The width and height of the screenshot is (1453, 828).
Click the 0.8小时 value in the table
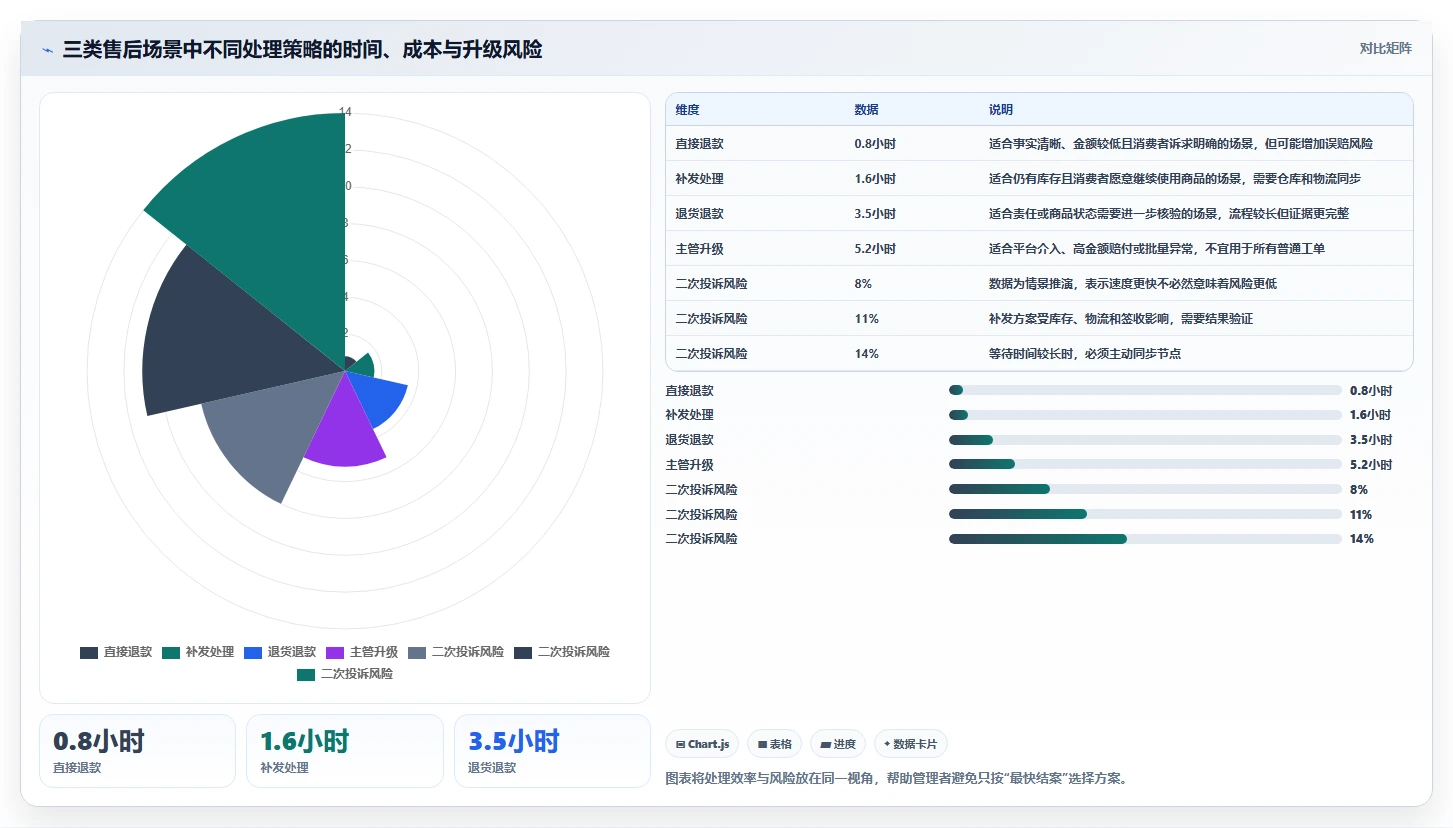click(875, 143)
